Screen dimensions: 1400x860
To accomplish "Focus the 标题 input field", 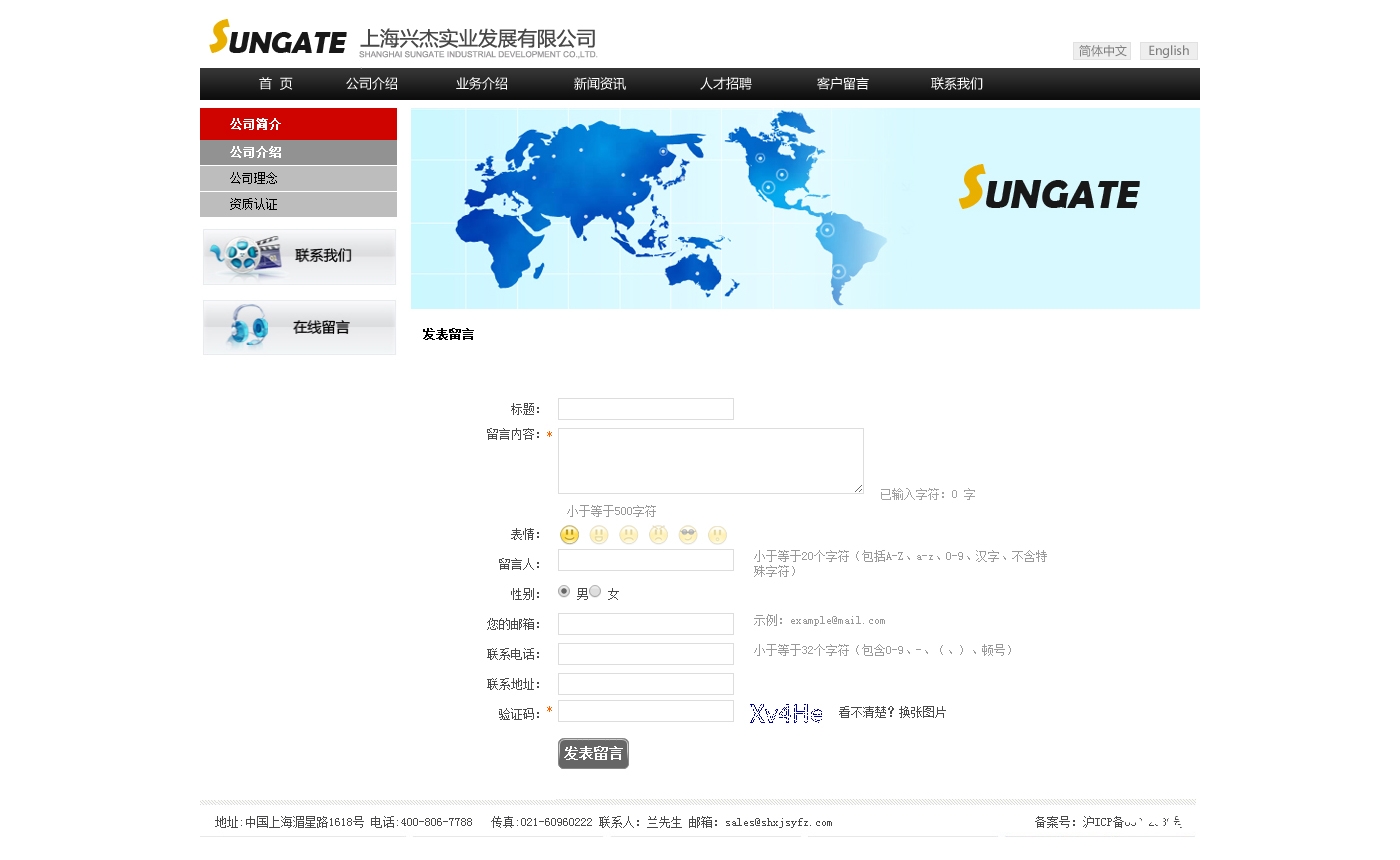I will [646, 409].
